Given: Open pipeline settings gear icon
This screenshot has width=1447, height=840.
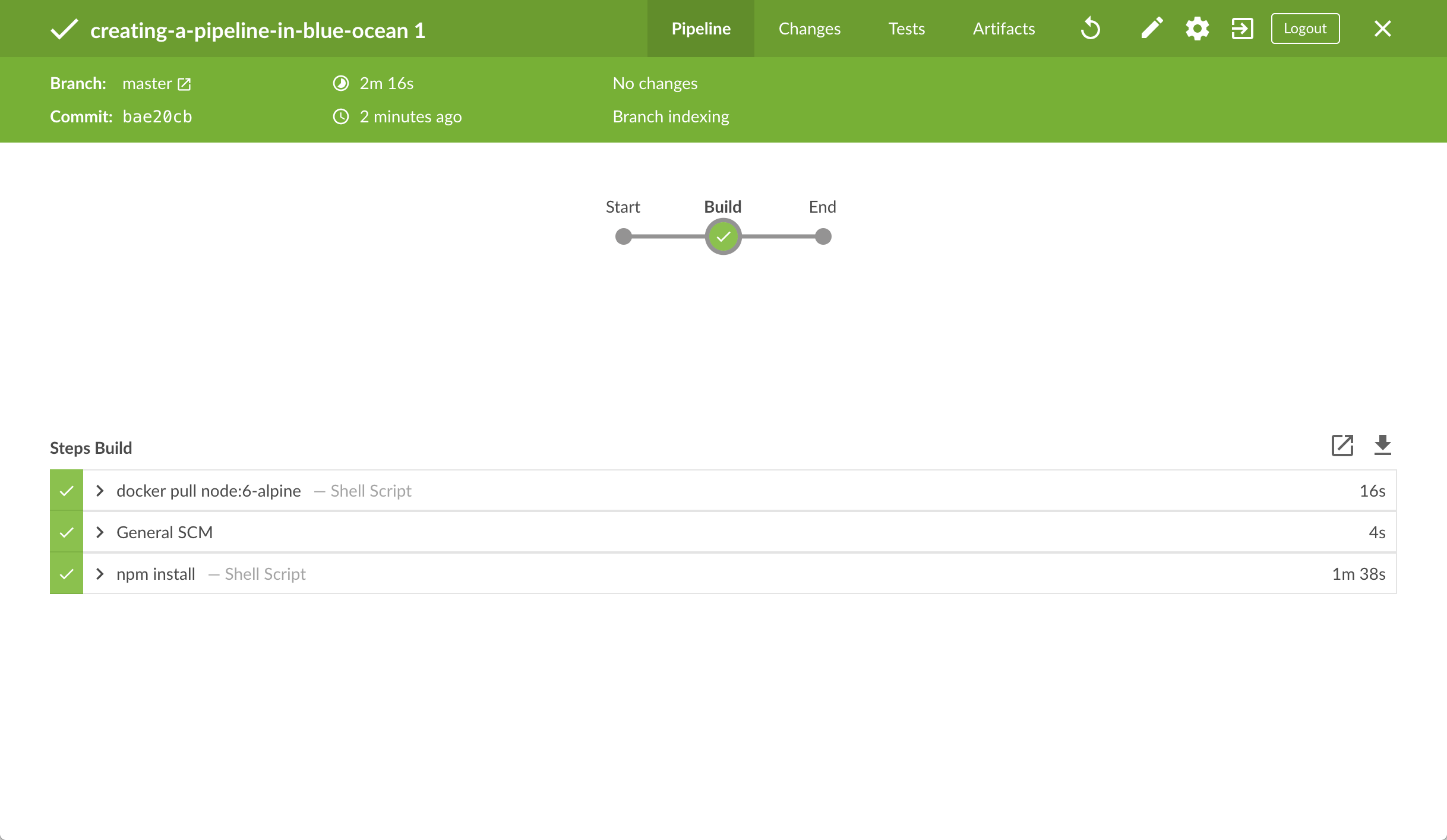Looking at the screenshot, I should pos(1197,29).
